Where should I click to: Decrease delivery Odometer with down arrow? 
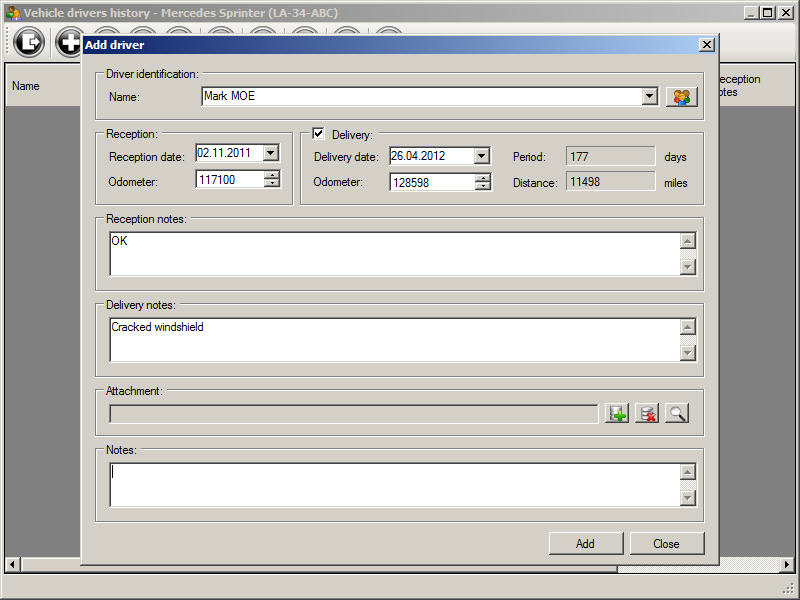[483, 186]
